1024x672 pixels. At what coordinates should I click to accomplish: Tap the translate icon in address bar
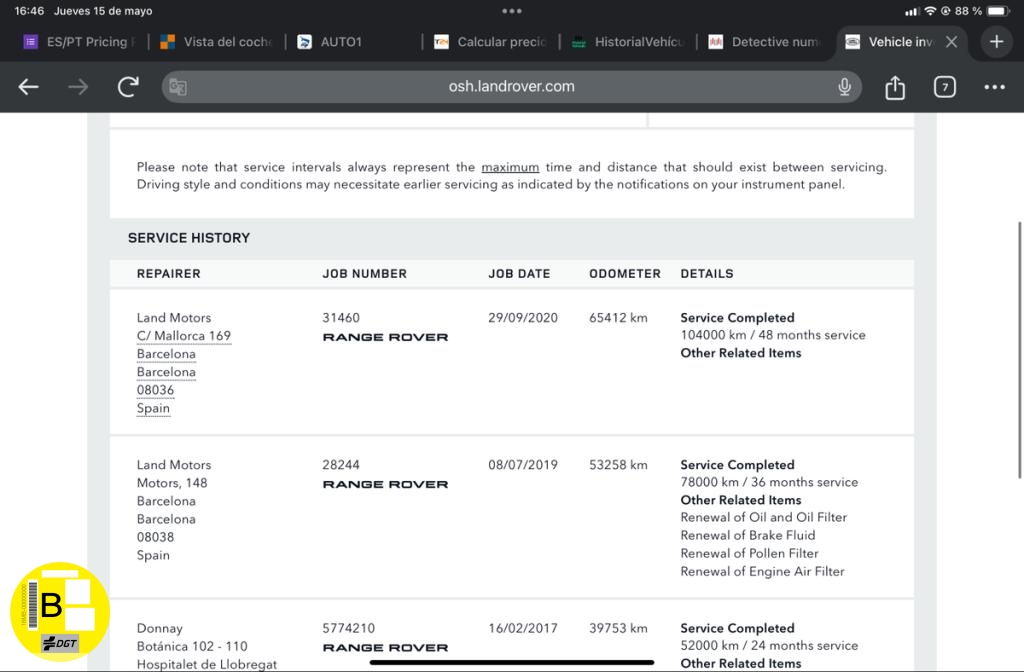coord(178,86)
